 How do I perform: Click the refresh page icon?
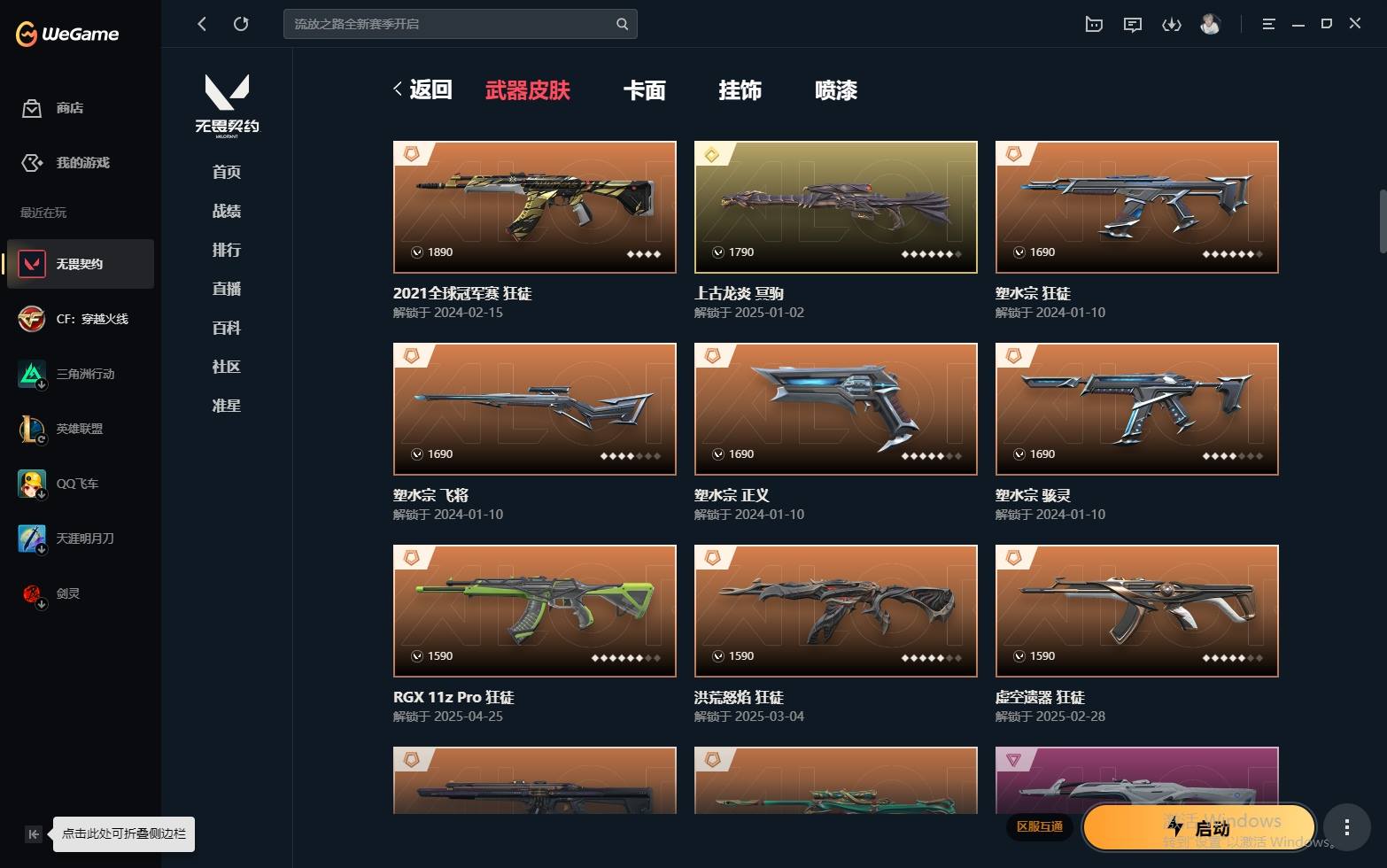click(x=241, y=24)
